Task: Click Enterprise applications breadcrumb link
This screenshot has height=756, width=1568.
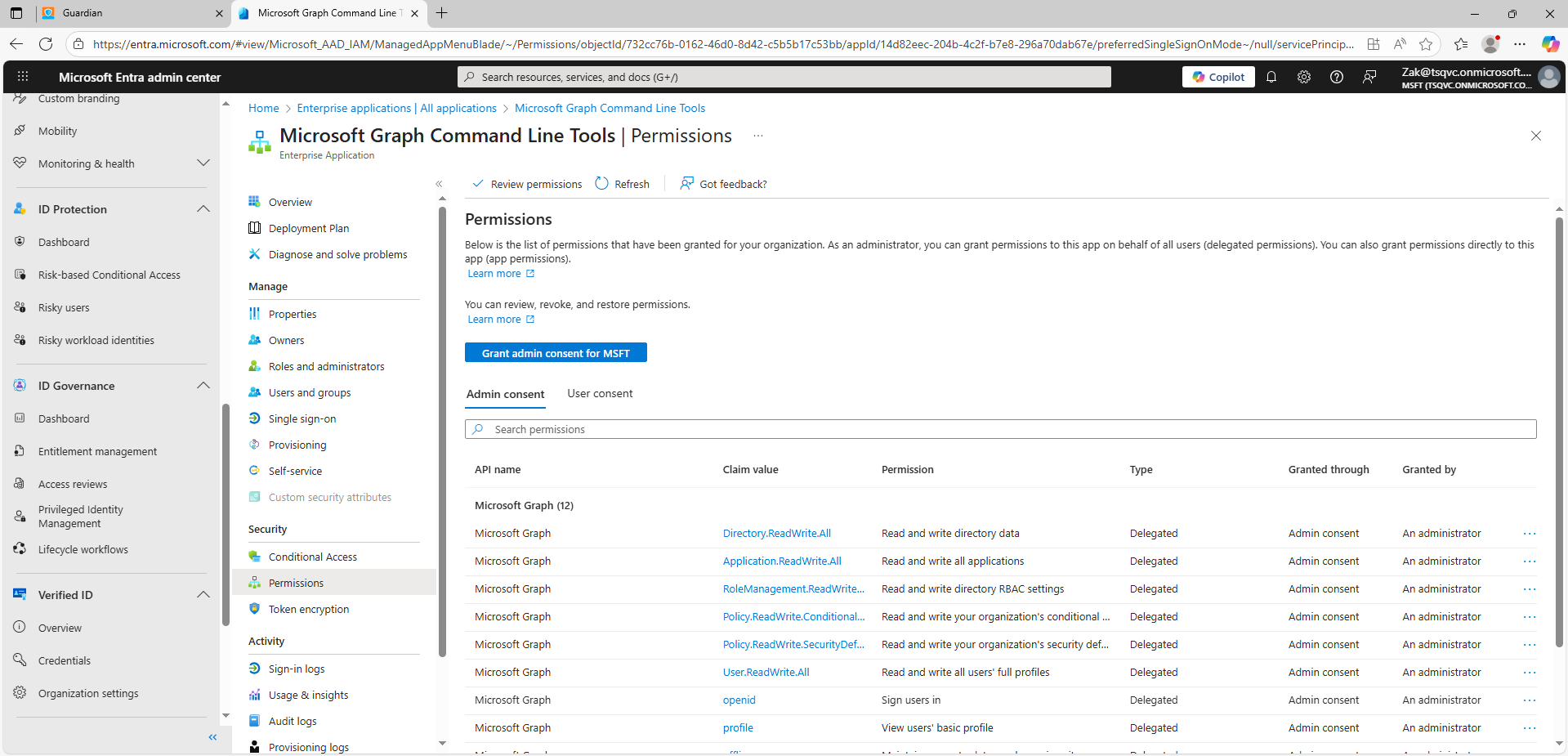Action: [x=396, y=108]
